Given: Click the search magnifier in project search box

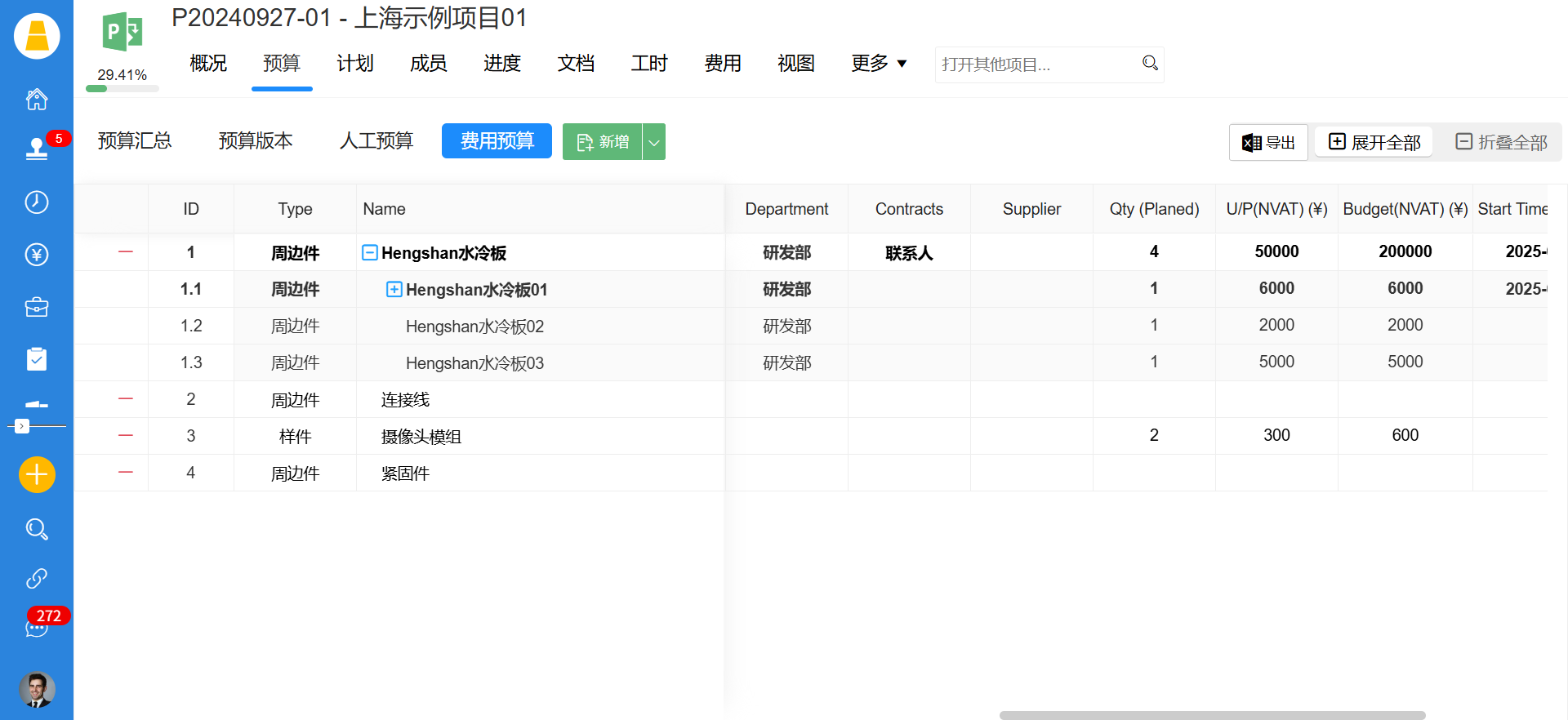Looking at the screenshot, I should click(1150, 64).
